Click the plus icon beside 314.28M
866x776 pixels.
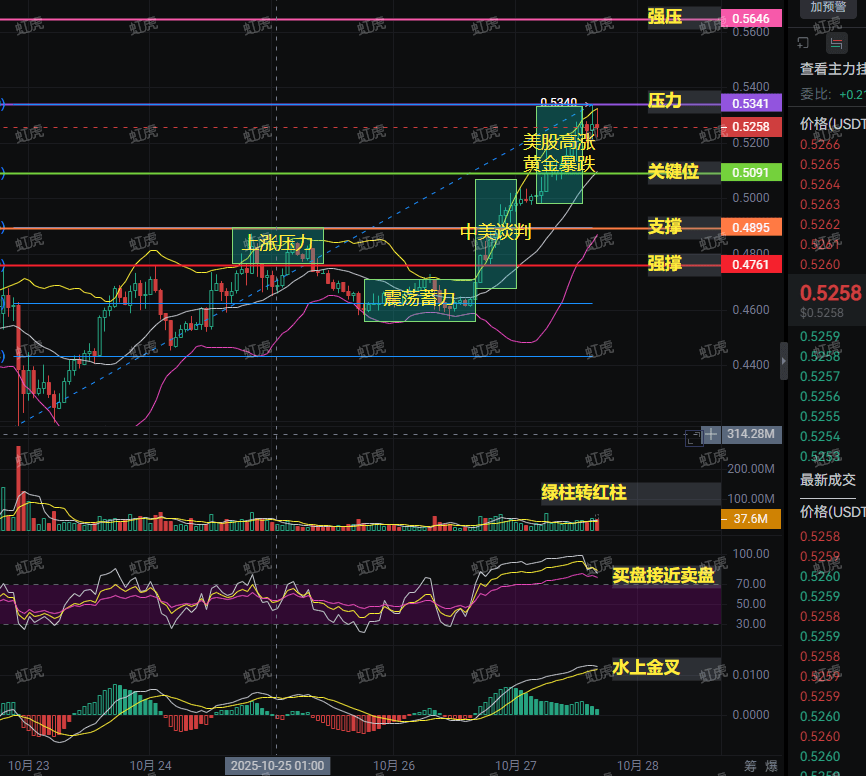[x=711, y=434]
